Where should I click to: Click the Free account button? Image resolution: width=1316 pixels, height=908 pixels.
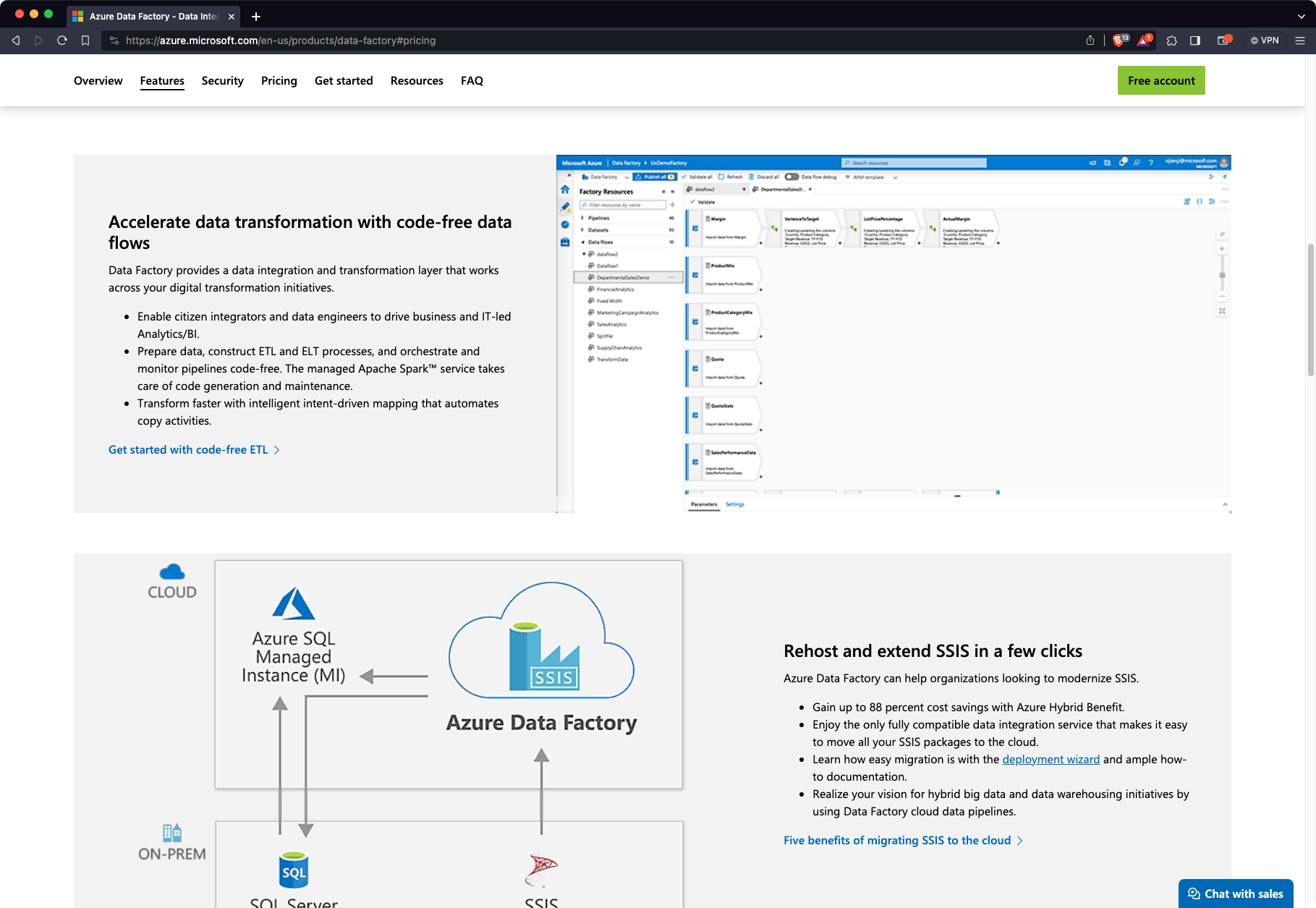click(x=1160, y=80)
